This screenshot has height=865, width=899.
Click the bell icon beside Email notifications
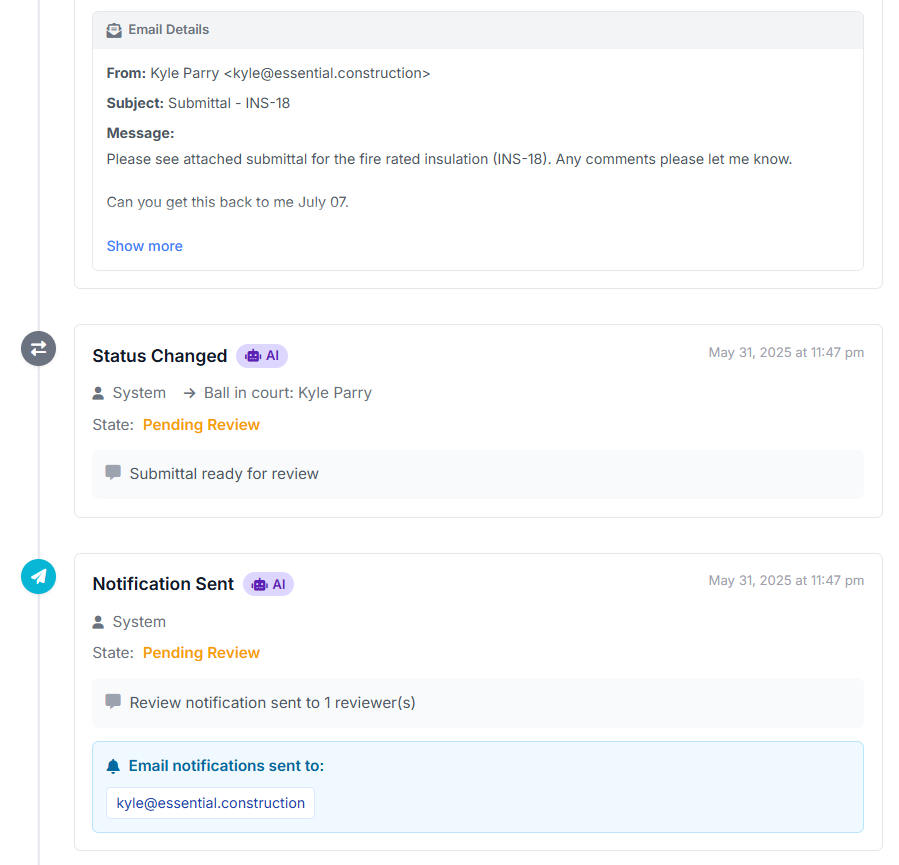114,766
